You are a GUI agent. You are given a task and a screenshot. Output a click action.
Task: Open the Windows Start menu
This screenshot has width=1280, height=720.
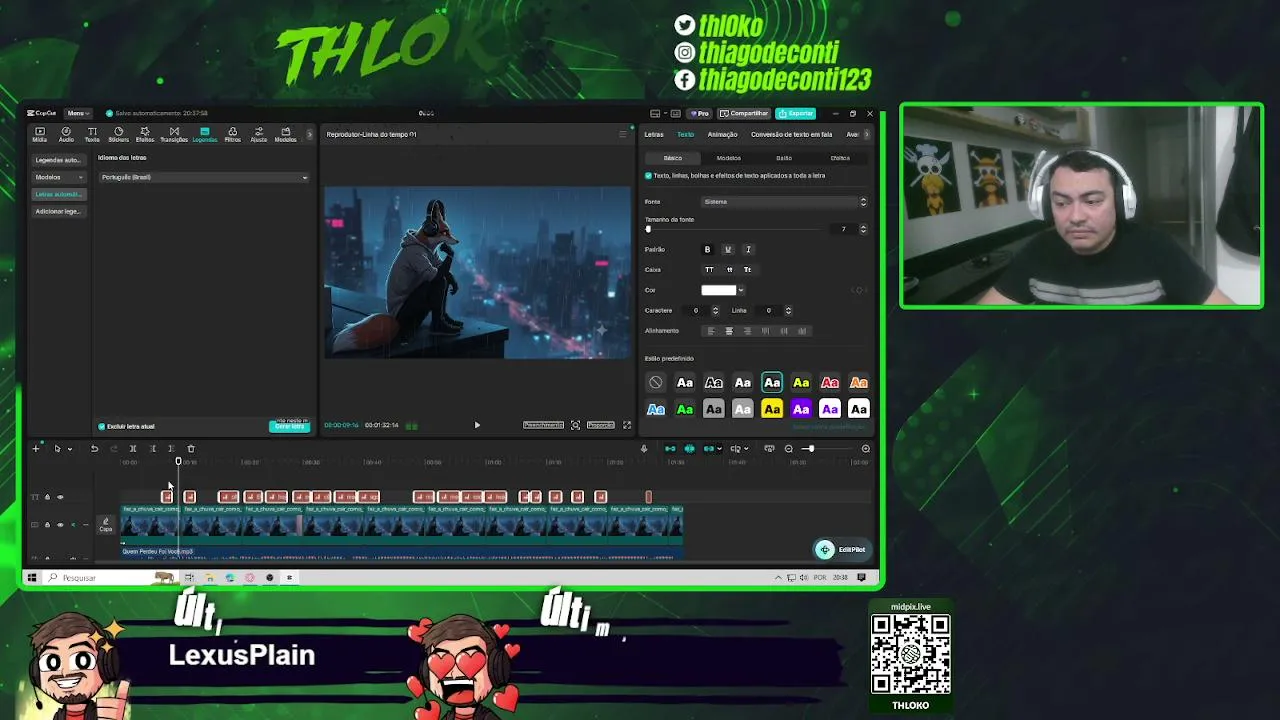point(32,578)
